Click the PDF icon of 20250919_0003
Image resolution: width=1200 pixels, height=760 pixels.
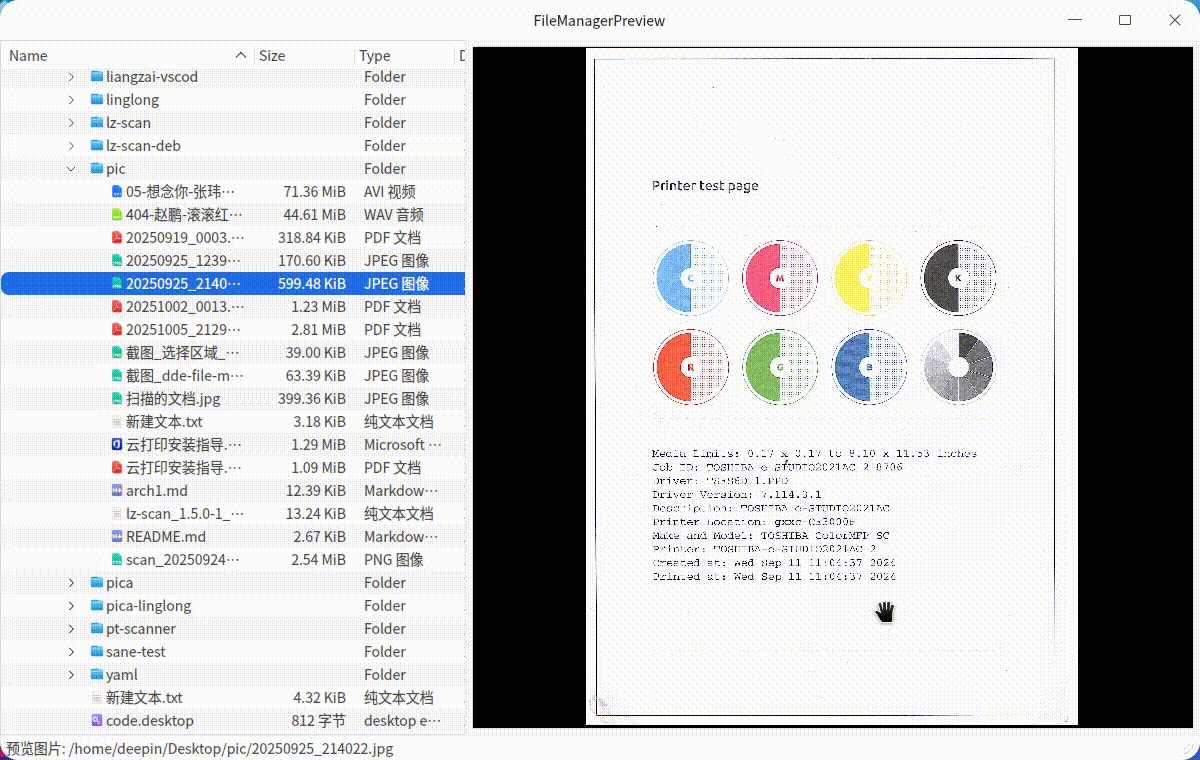[x=117, y=238]
